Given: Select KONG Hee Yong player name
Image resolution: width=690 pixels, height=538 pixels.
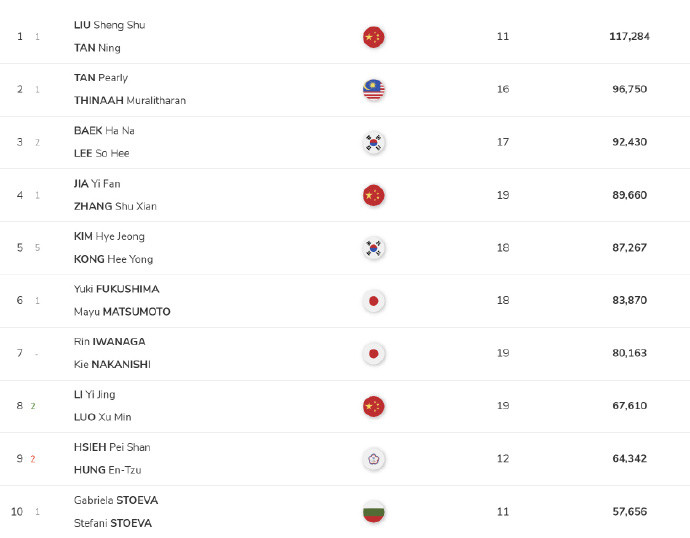Looking at the screenshot, I should [112, 259].
